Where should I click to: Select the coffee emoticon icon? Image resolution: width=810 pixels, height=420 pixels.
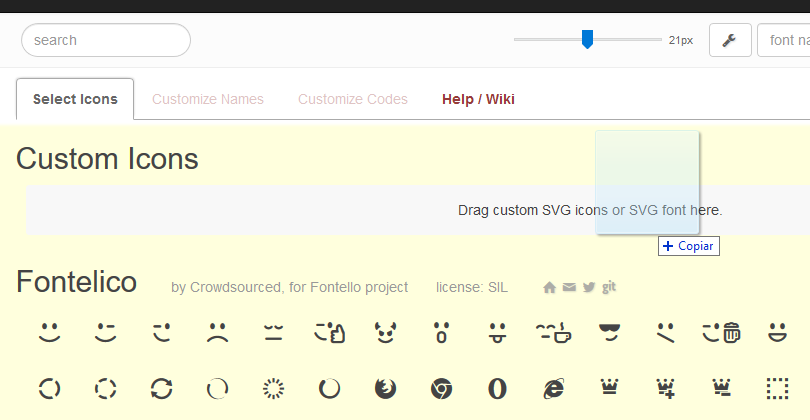553,333
